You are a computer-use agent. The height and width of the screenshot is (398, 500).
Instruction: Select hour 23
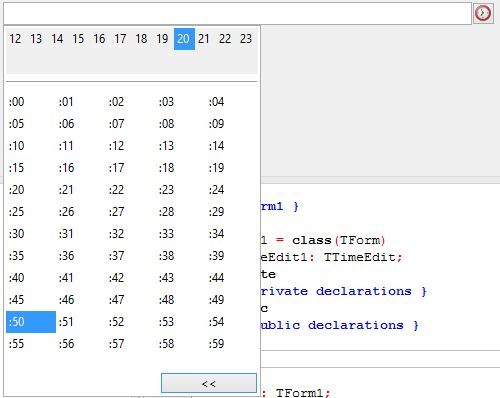coord(246,39)
